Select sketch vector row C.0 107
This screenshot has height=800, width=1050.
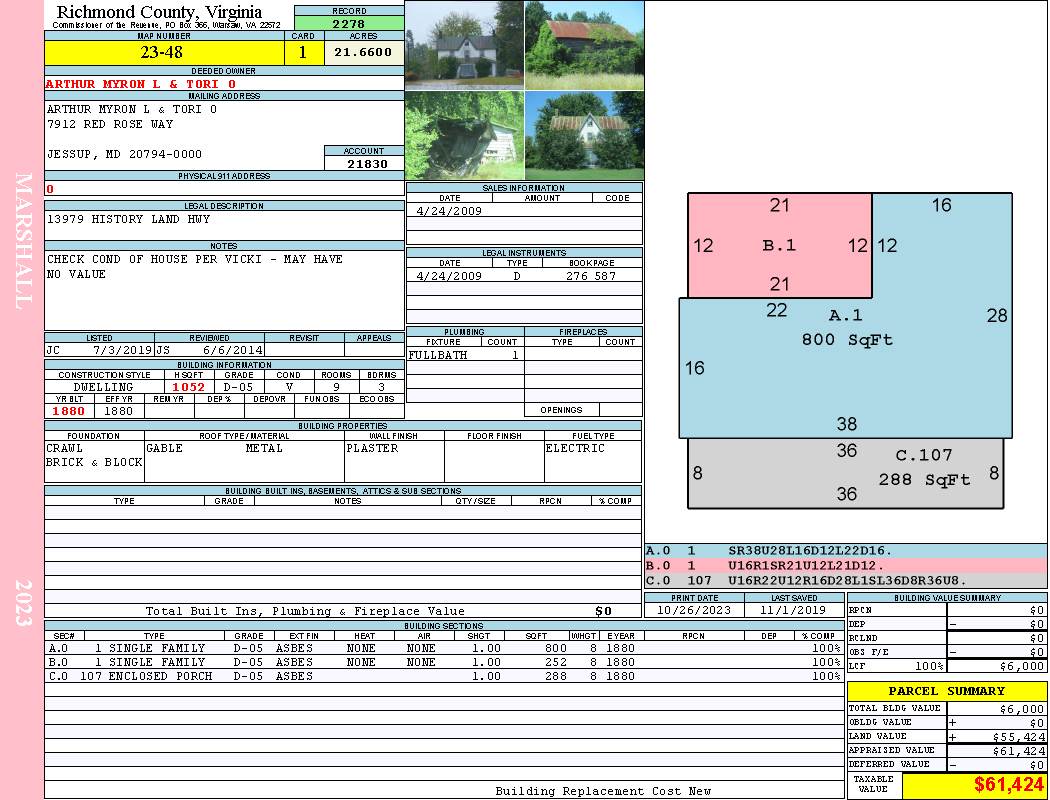[x=846, y=580]
